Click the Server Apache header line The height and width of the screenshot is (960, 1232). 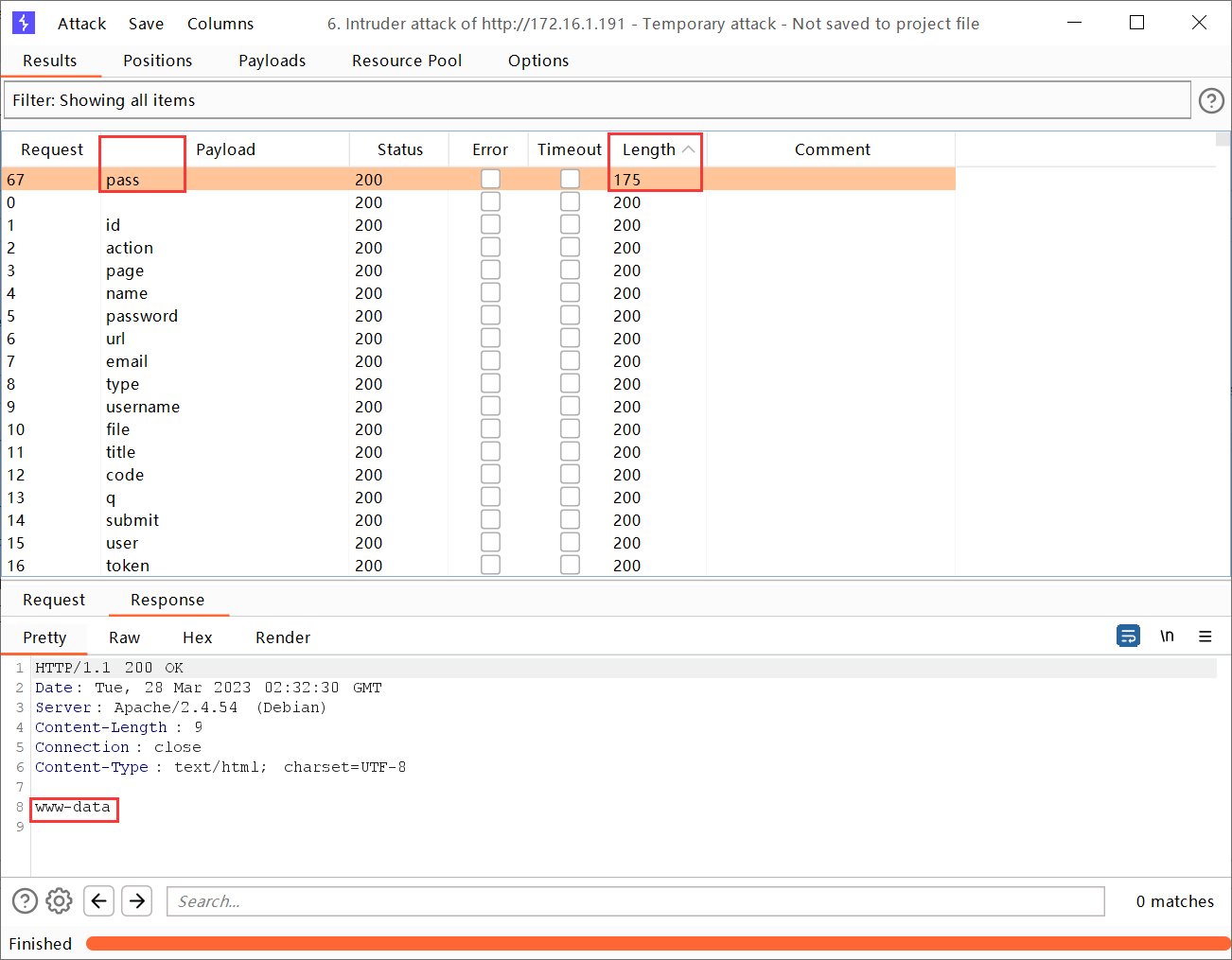point(181,707)
